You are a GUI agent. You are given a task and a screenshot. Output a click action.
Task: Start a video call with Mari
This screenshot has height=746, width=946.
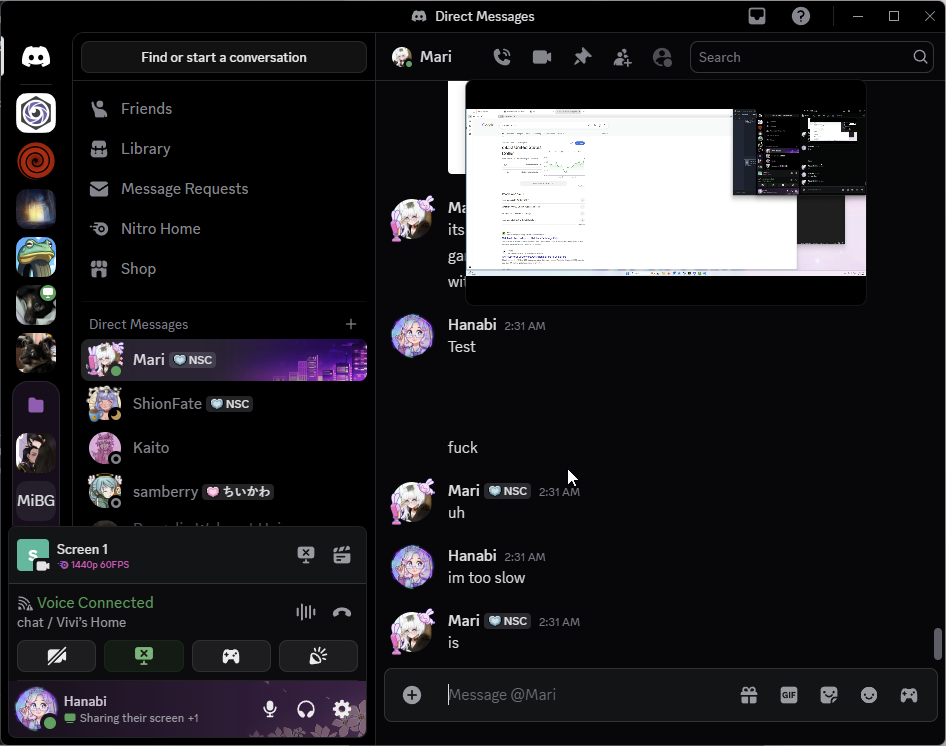(x=542, y=57)
